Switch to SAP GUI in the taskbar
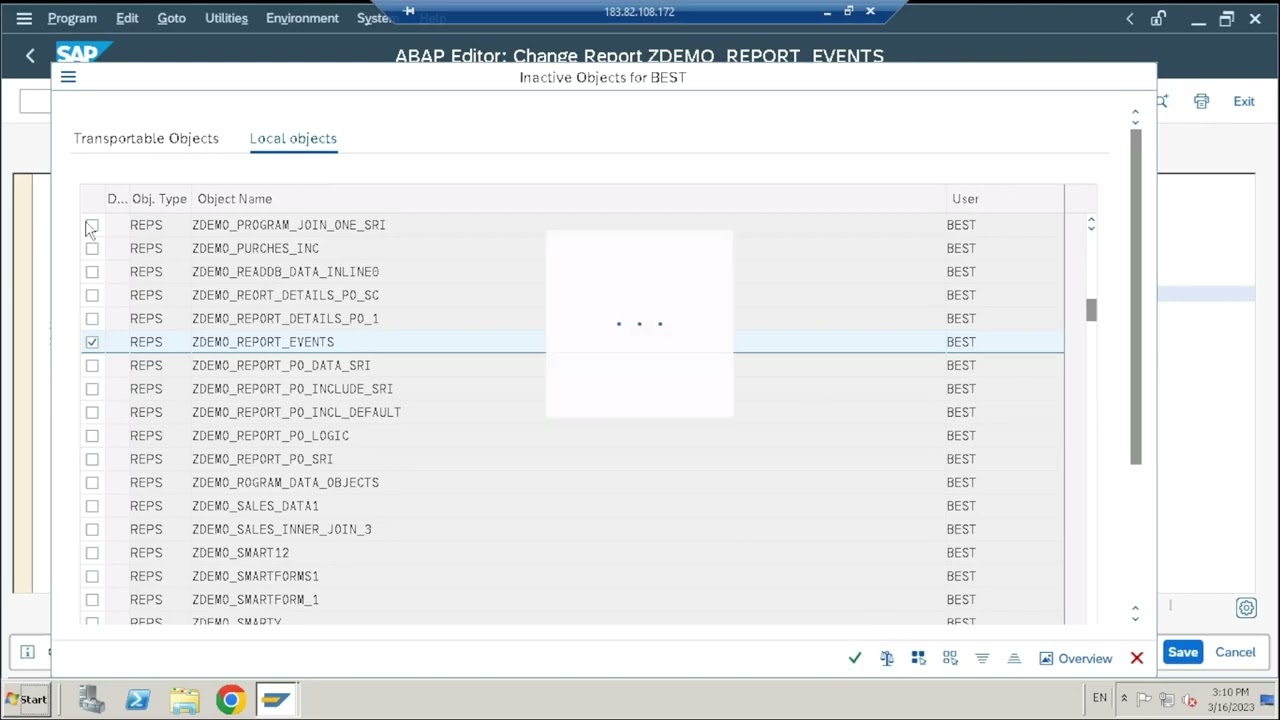The height and width of the screenshot is (720, 1280). (x=277, y=700)
